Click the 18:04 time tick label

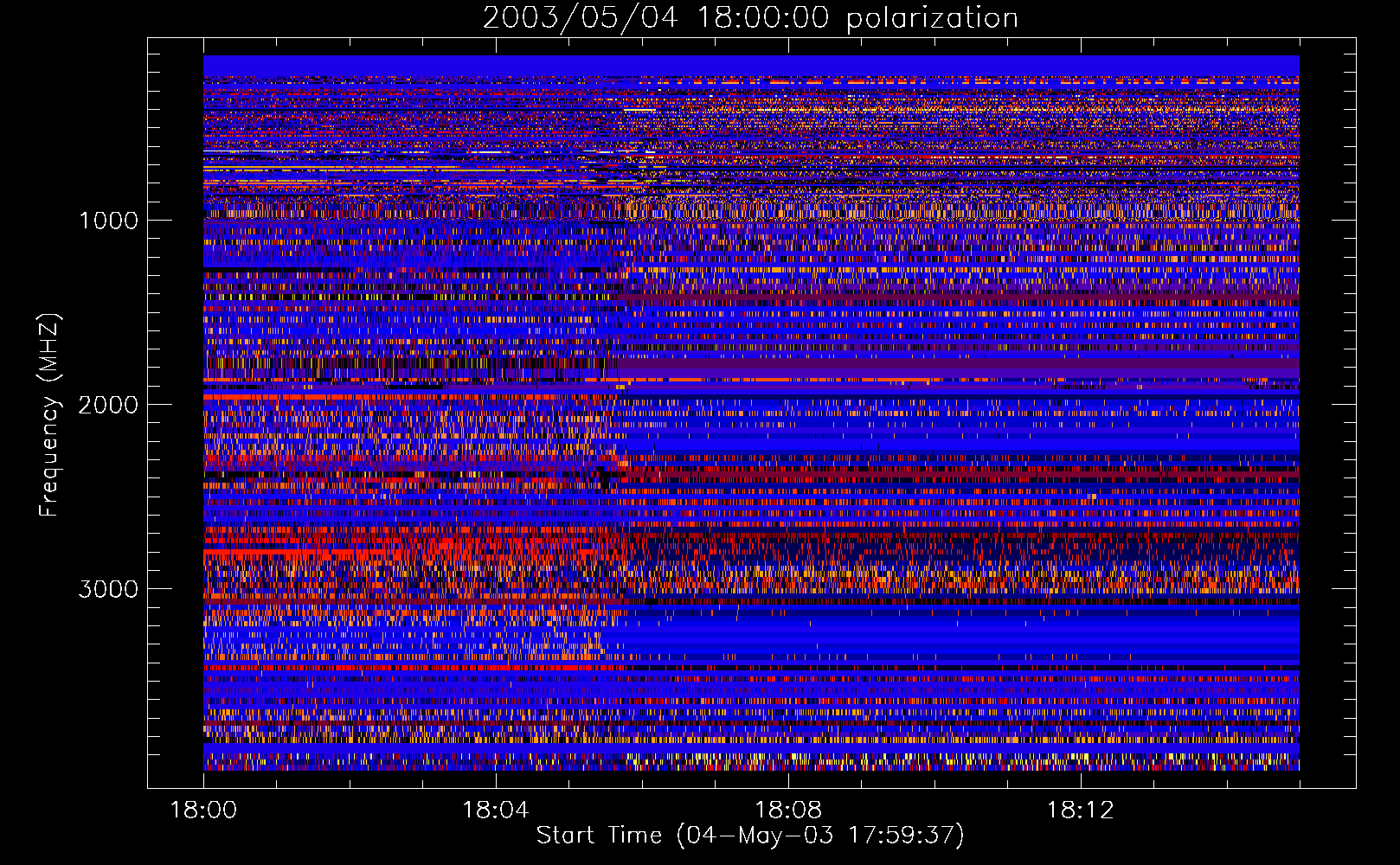click(496, 810)
